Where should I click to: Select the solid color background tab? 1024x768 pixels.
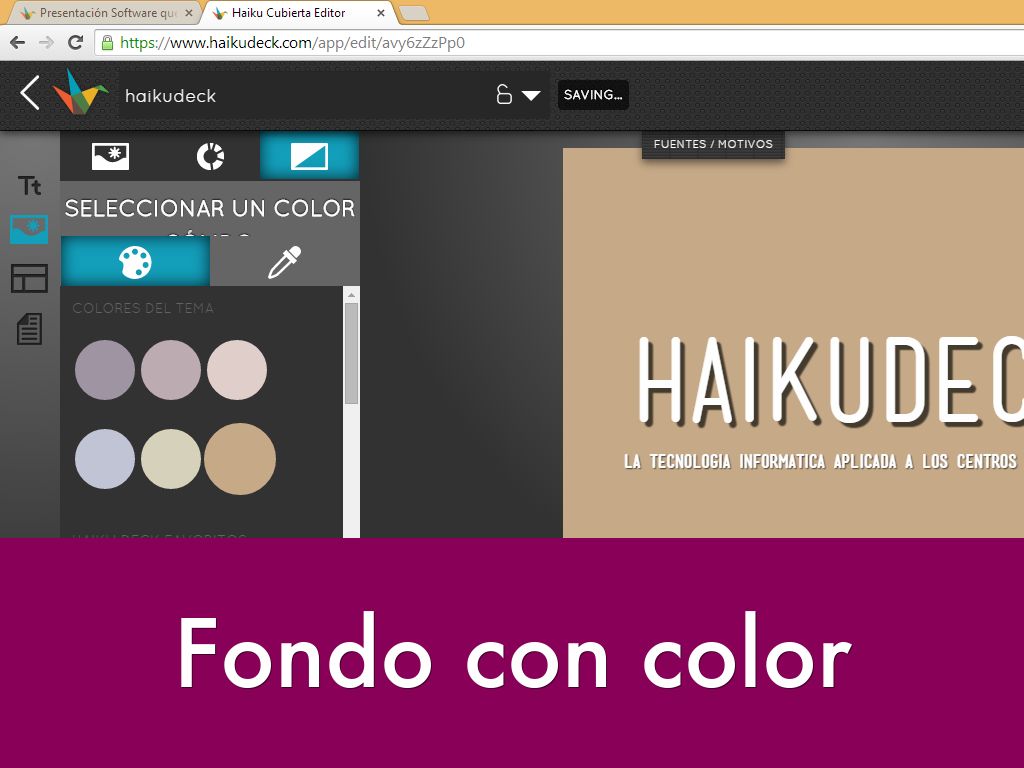tap(309, 156)
